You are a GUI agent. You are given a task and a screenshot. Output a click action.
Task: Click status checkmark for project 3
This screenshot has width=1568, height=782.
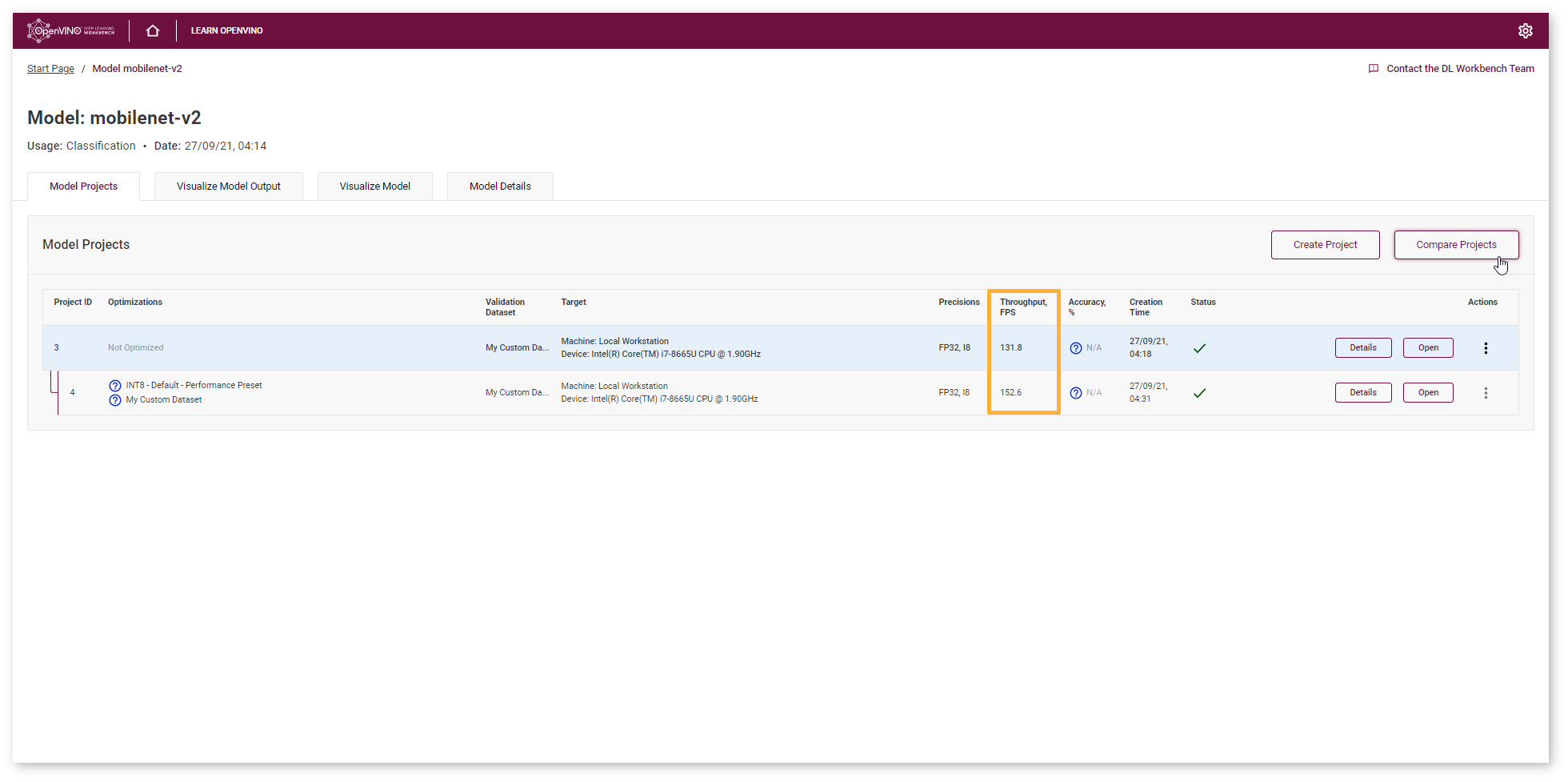(1199, 348)
